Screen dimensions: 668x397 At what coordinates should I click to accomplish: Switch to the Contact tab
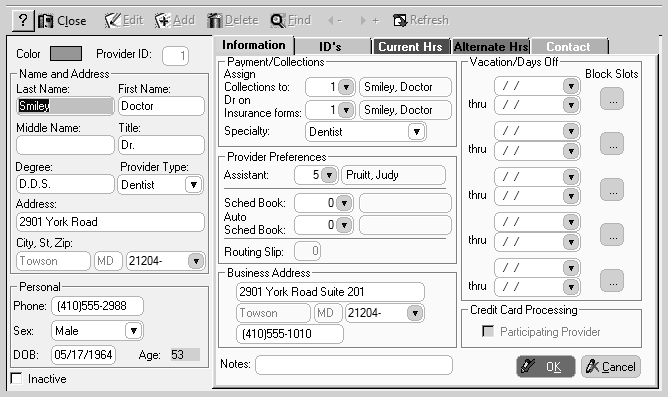569,46
